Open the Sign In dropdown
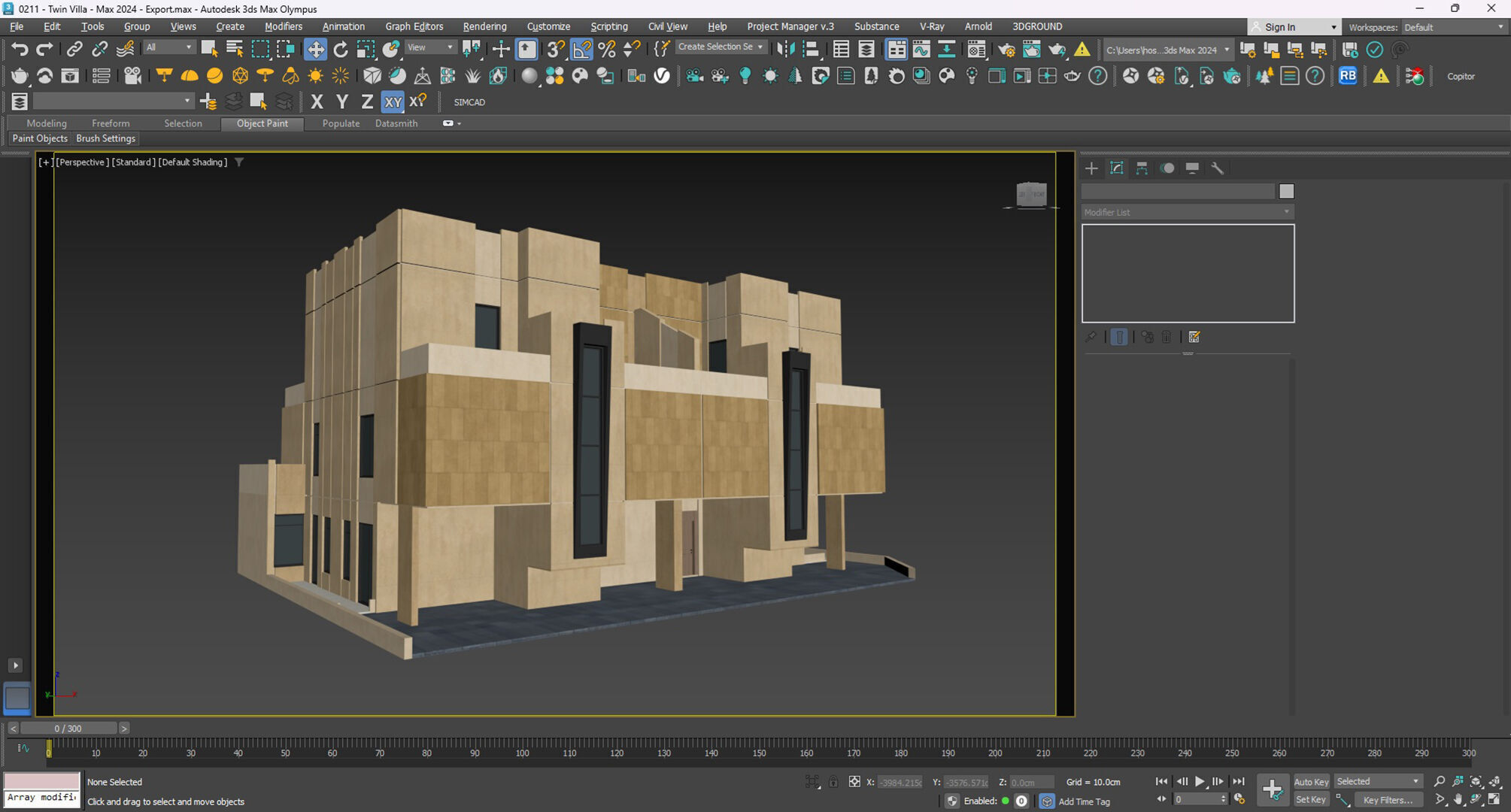This screenshot has height=812, width=1511. [1294, 27]
